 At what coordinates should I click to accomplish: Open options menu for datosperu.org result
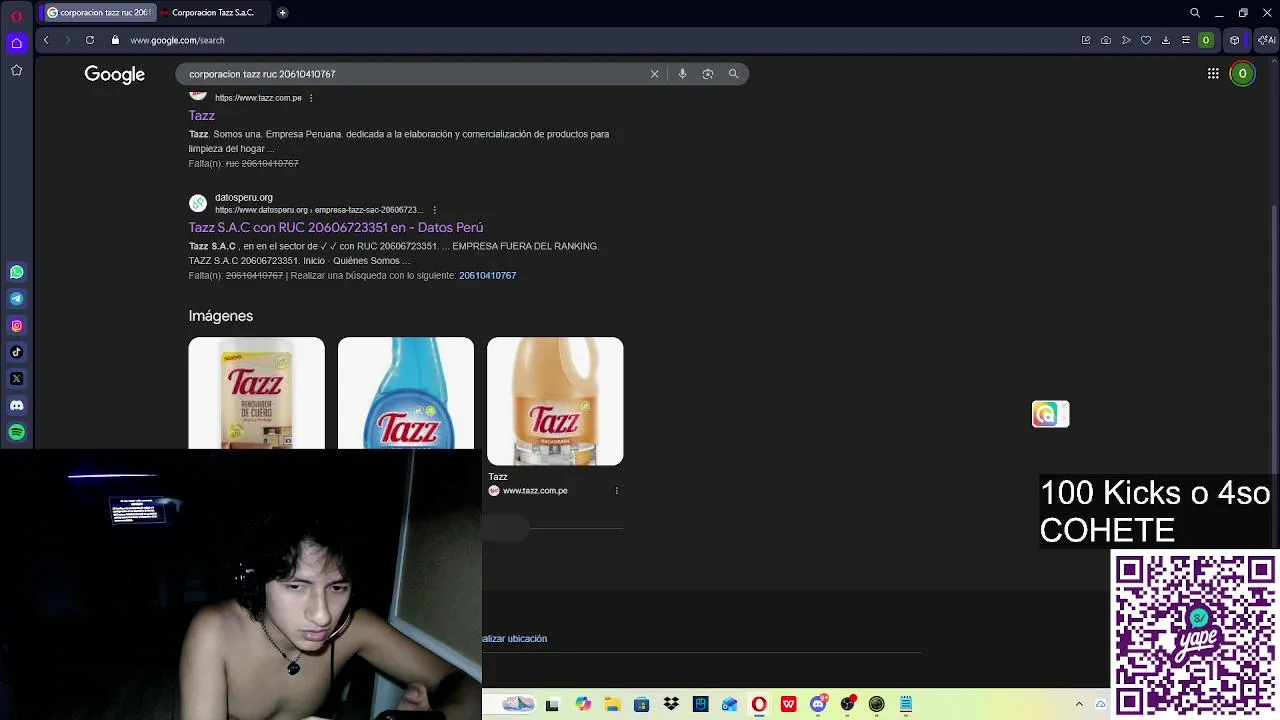[x=434, y=210]
